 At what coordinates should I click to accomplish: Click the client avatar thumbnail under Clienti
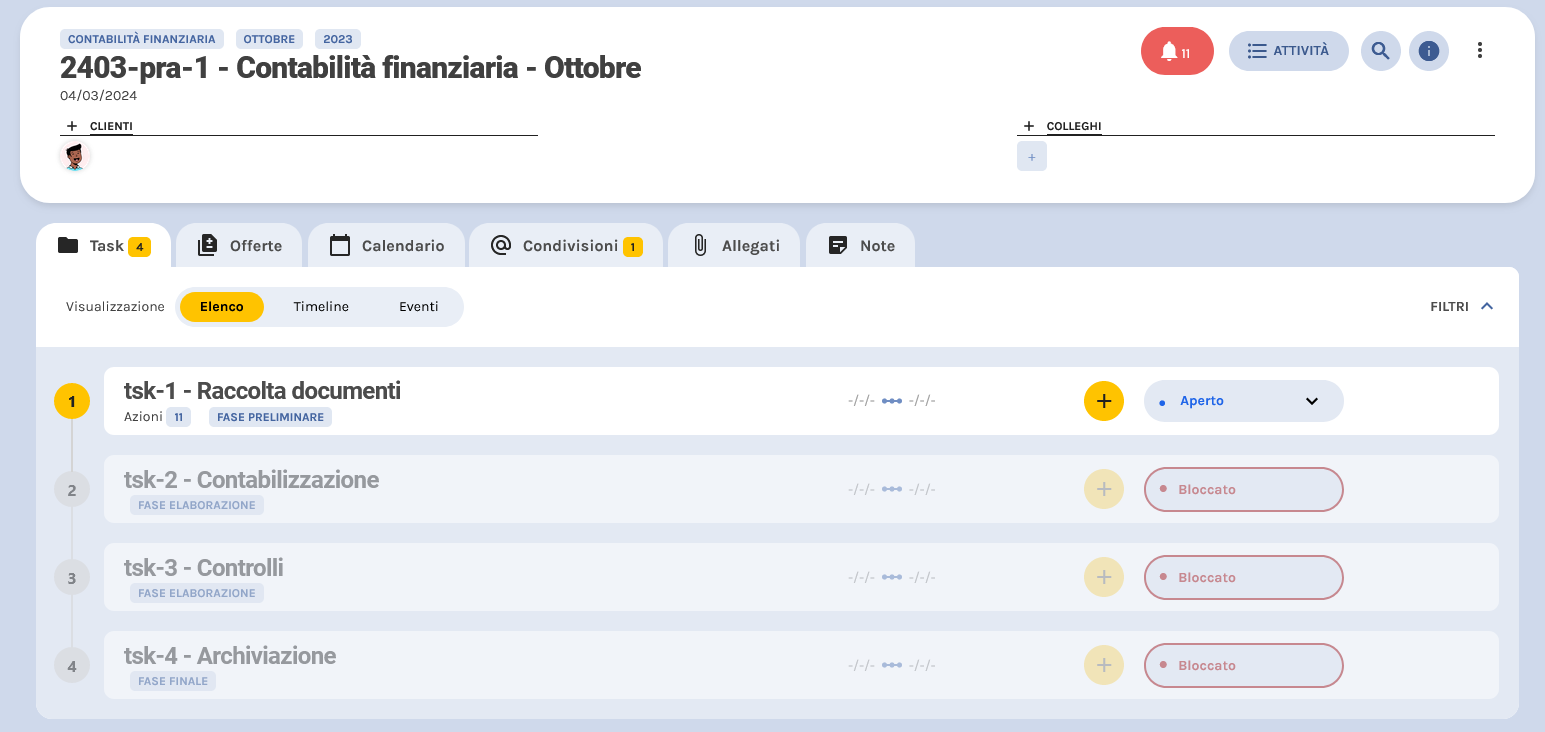click(x=73, y=156)
